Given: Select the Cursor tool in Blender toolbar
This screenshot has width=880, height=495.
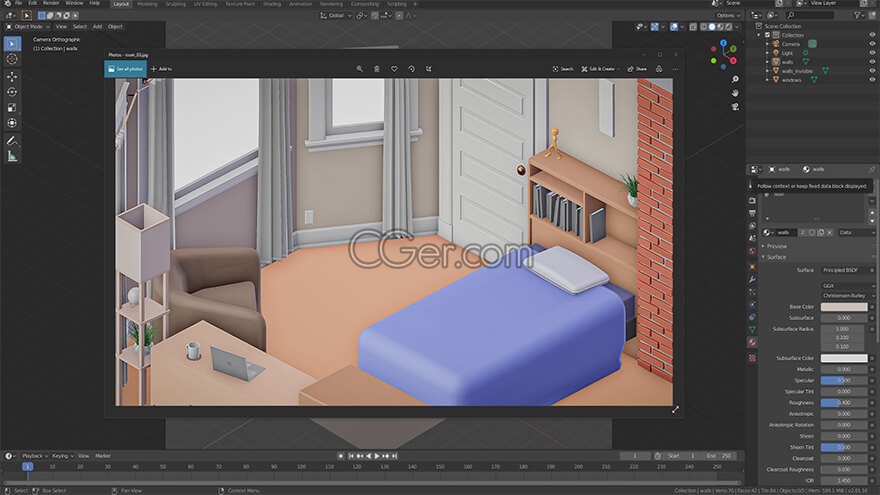Looking at the screenshot, I should [x=12, y=59].
